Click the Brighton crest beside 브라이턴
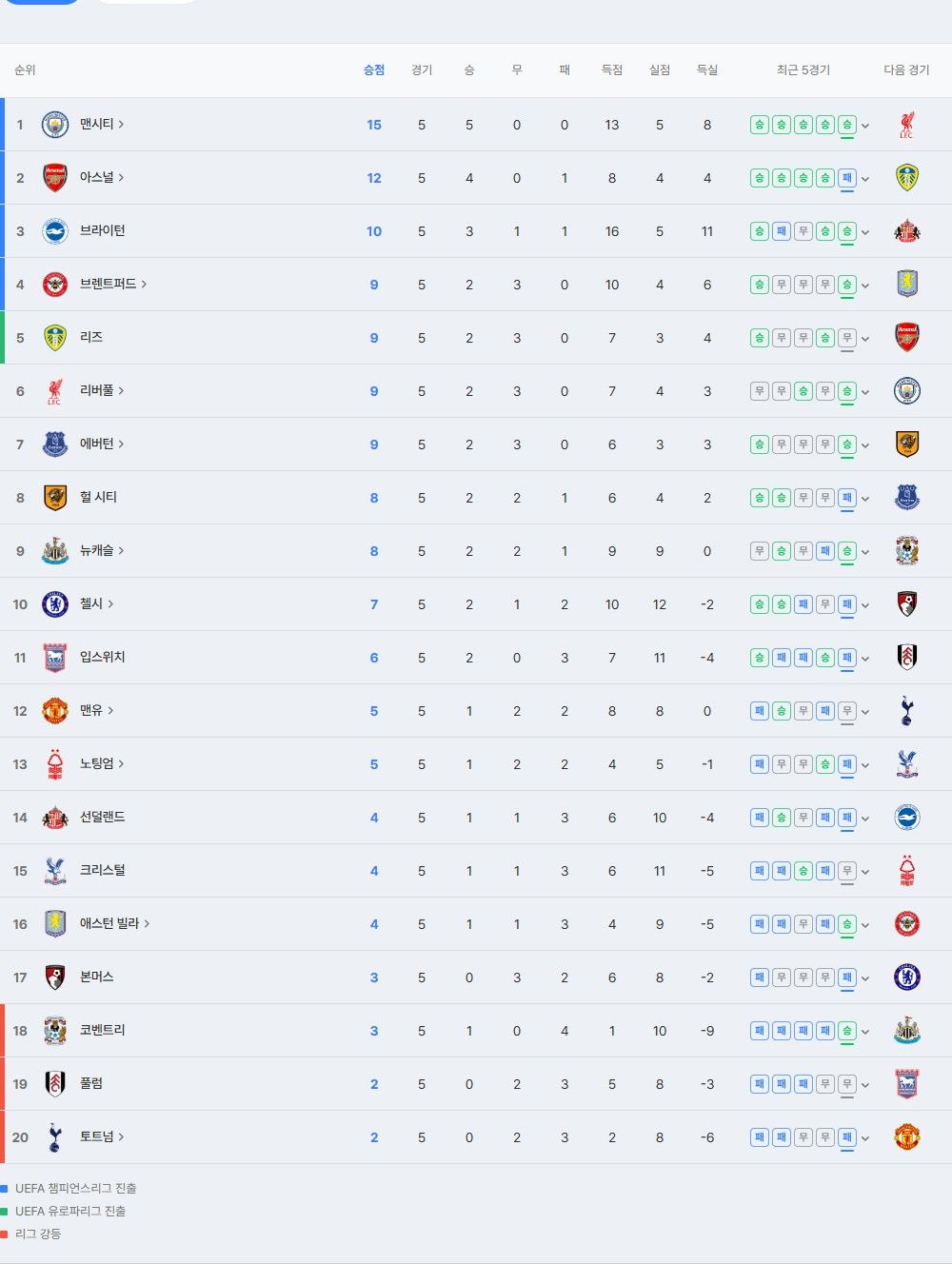 coord(55,231)
